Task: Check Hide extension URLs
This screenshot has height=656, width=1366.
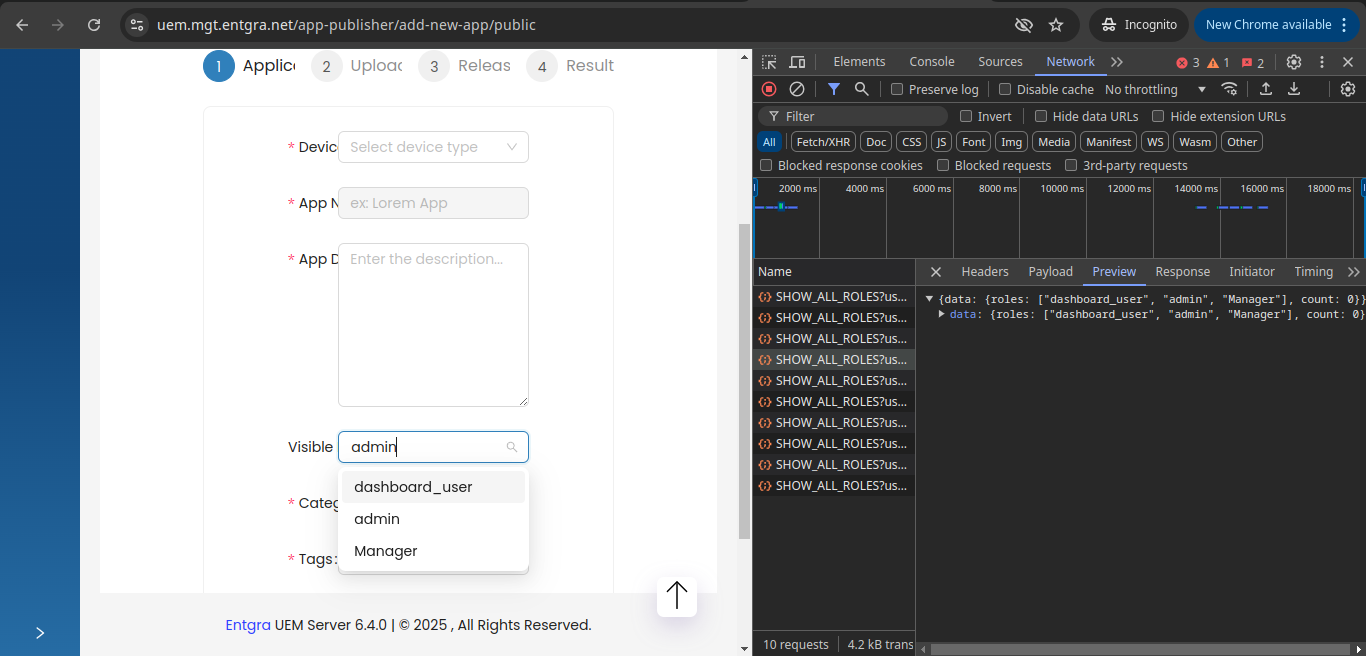Action: click(1158, 116)
